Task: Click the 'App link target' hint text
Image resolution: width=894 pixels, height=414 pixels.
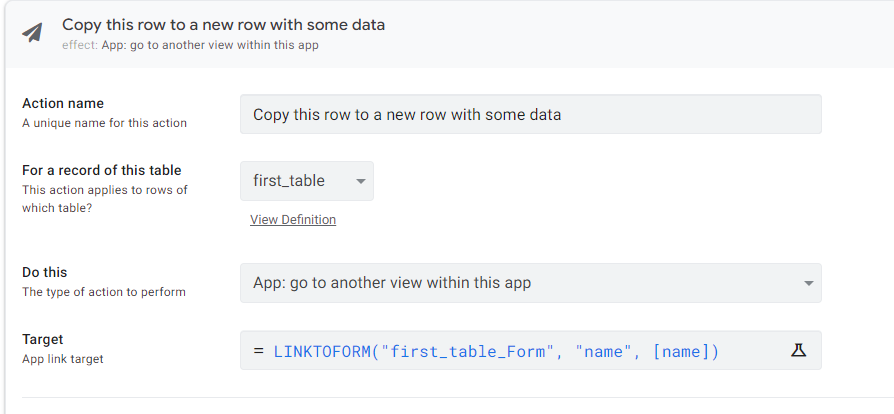Action: tap(63, 359)
